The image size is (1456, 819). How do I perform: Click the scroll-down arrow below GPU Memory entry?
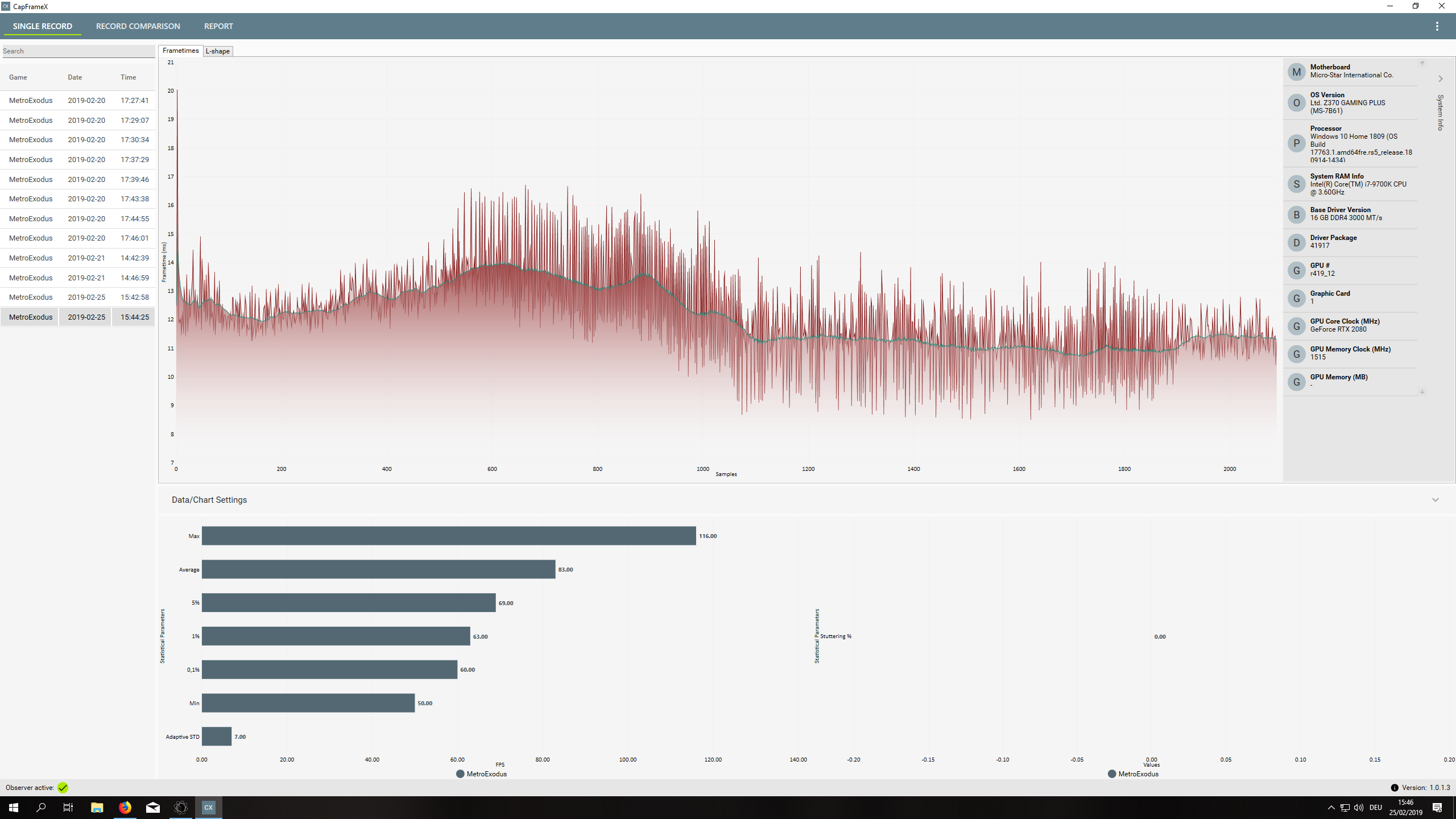click(1421, 392)
